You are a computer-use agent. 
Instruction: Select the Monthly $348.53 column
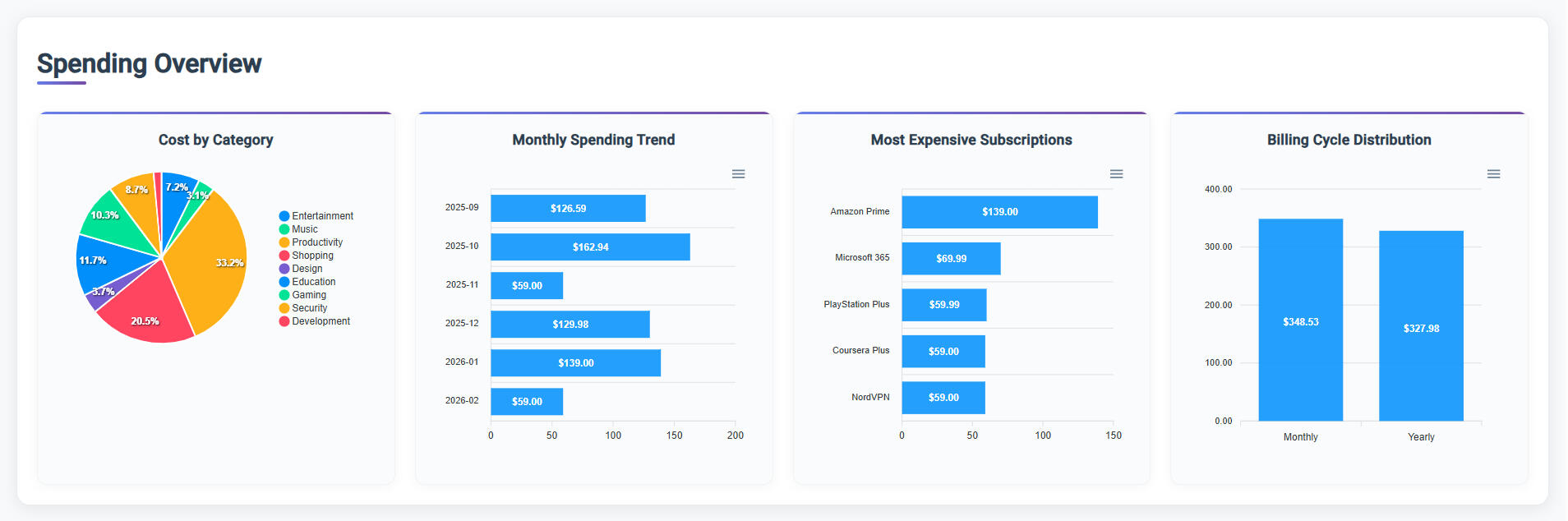(1300, 320)
